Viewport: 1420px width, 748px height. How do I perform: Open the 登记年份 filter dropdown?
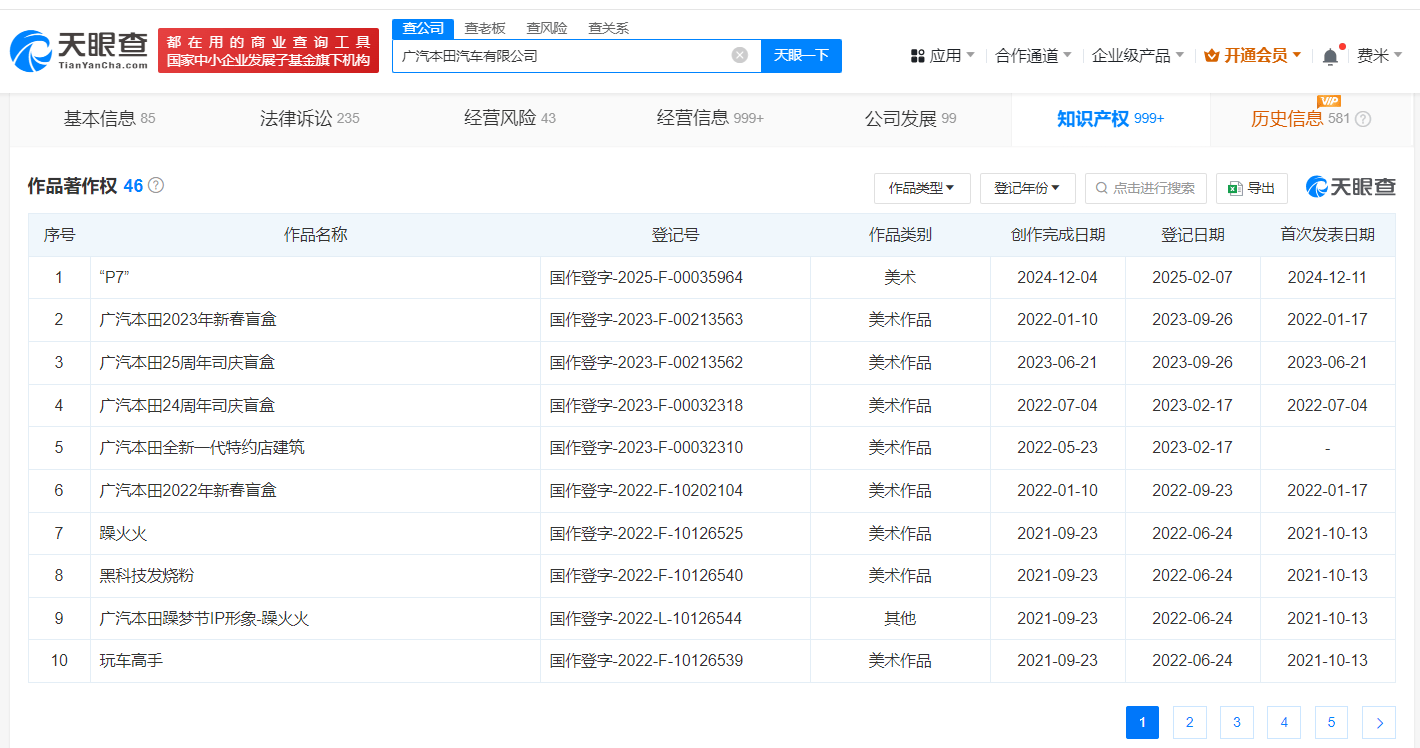point(1027,188)
